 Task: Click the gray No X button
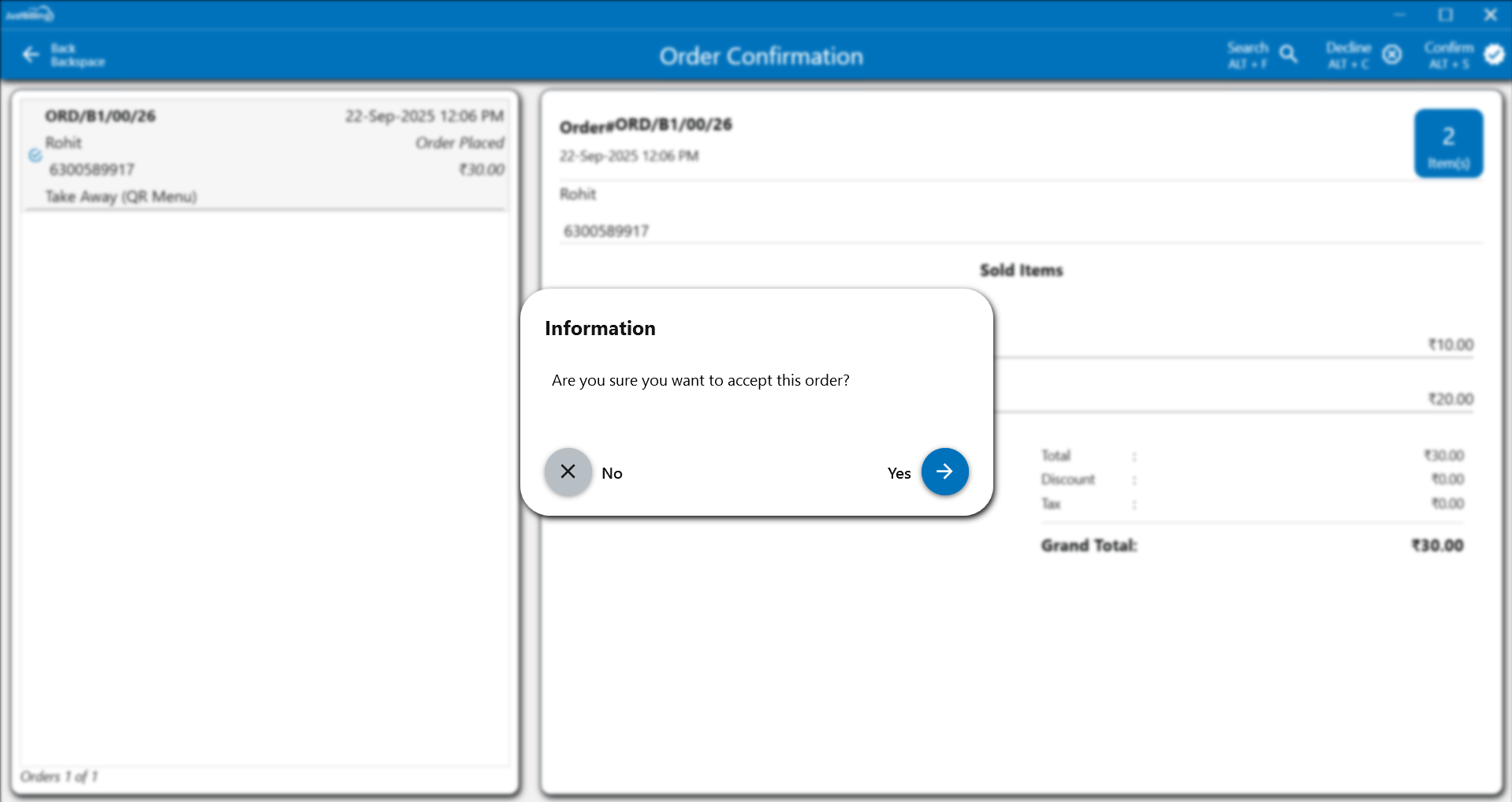[x=568, y=472]
